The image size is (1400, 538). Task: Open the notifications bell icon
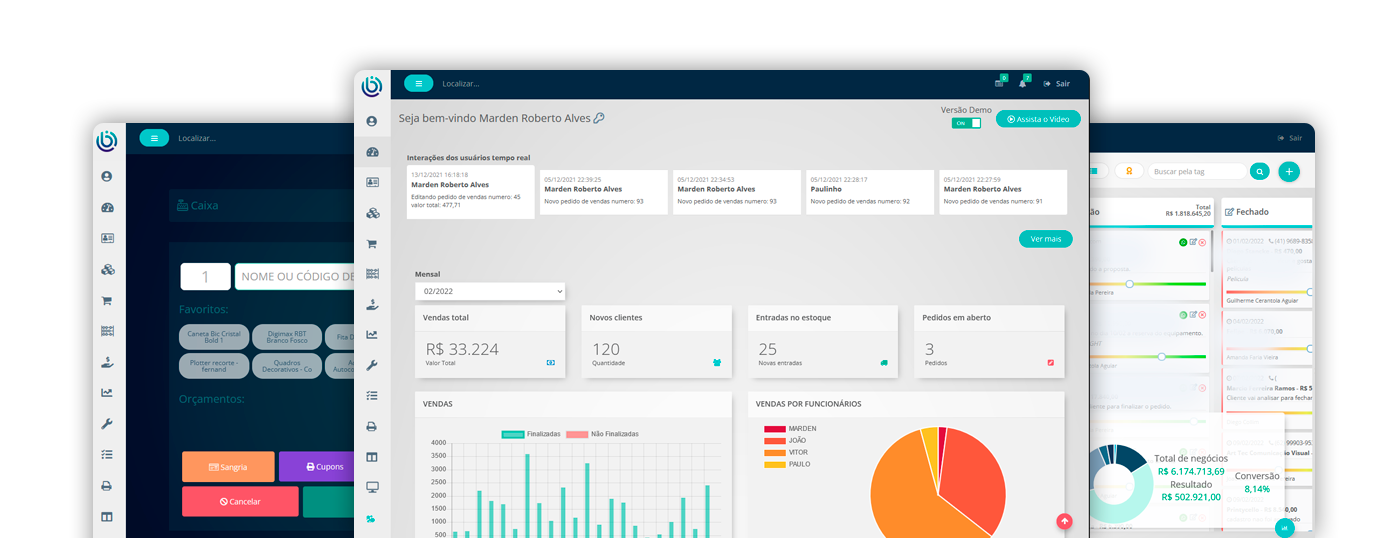[1023, 83]
